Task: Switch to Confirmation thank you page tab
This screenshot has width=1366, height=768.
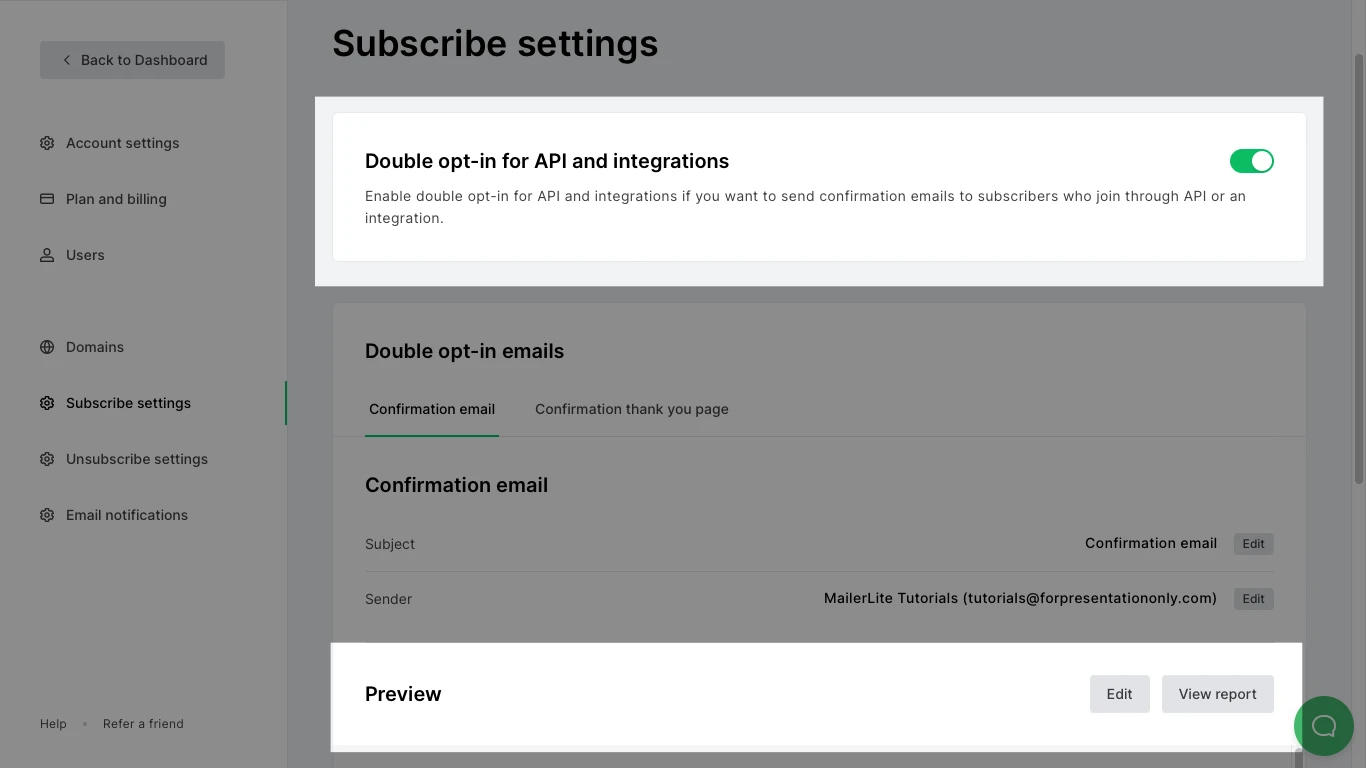Action: coord(631,409)
